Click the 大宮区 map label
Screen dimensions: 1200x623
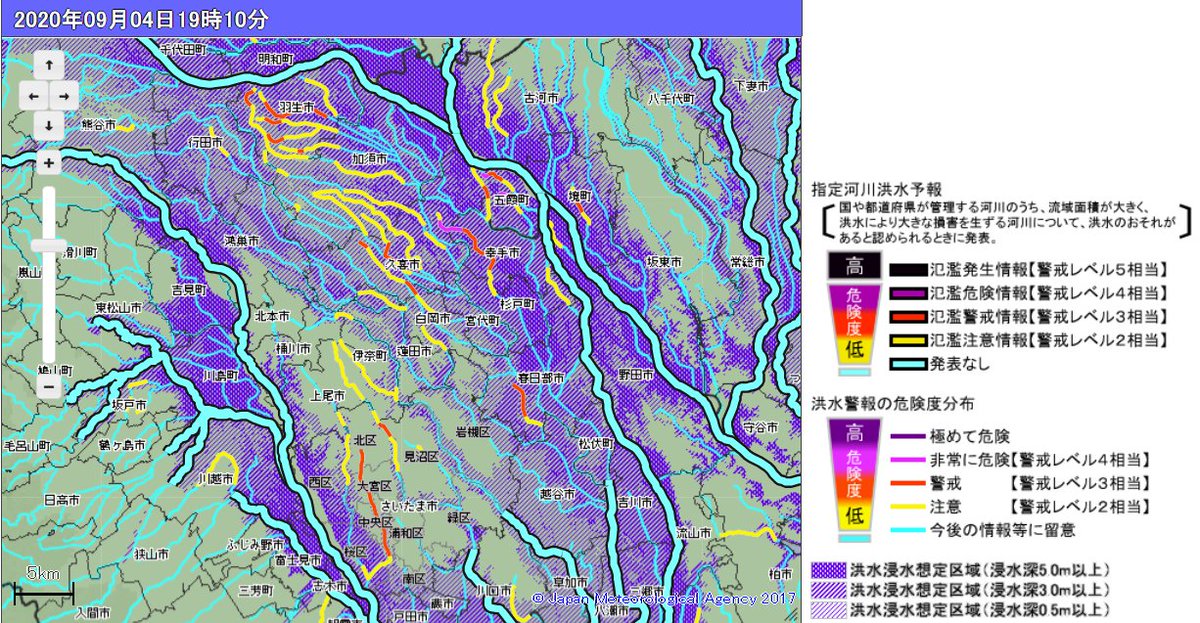(x=377, y=485)
